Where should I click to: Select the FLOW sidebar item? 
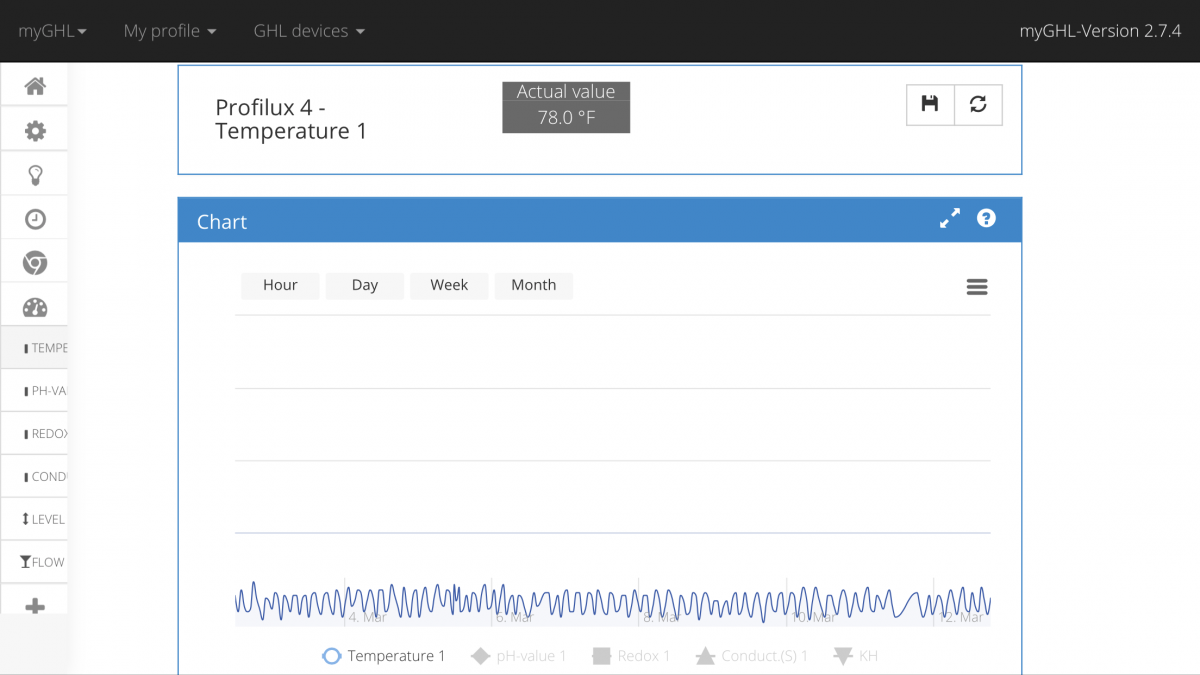[35, 562]
